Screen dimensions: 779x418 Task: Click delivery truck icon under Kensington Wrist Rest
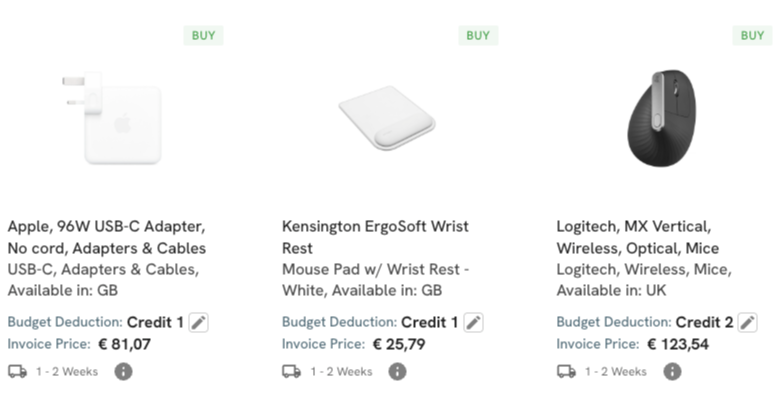click(292, 371)
